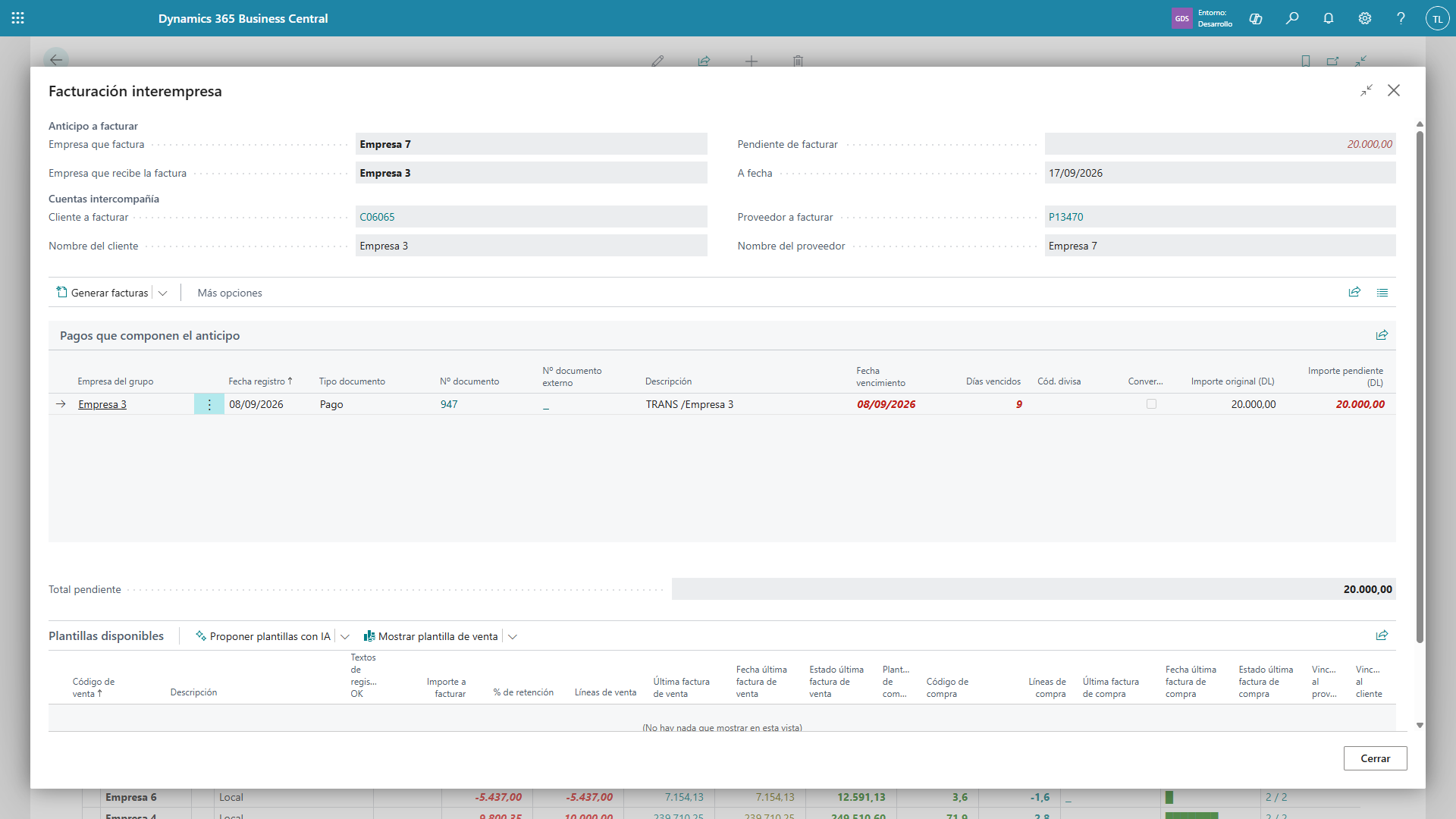Click Proponer plantillas con IA
1456x819 pixels.
[263, 636]
